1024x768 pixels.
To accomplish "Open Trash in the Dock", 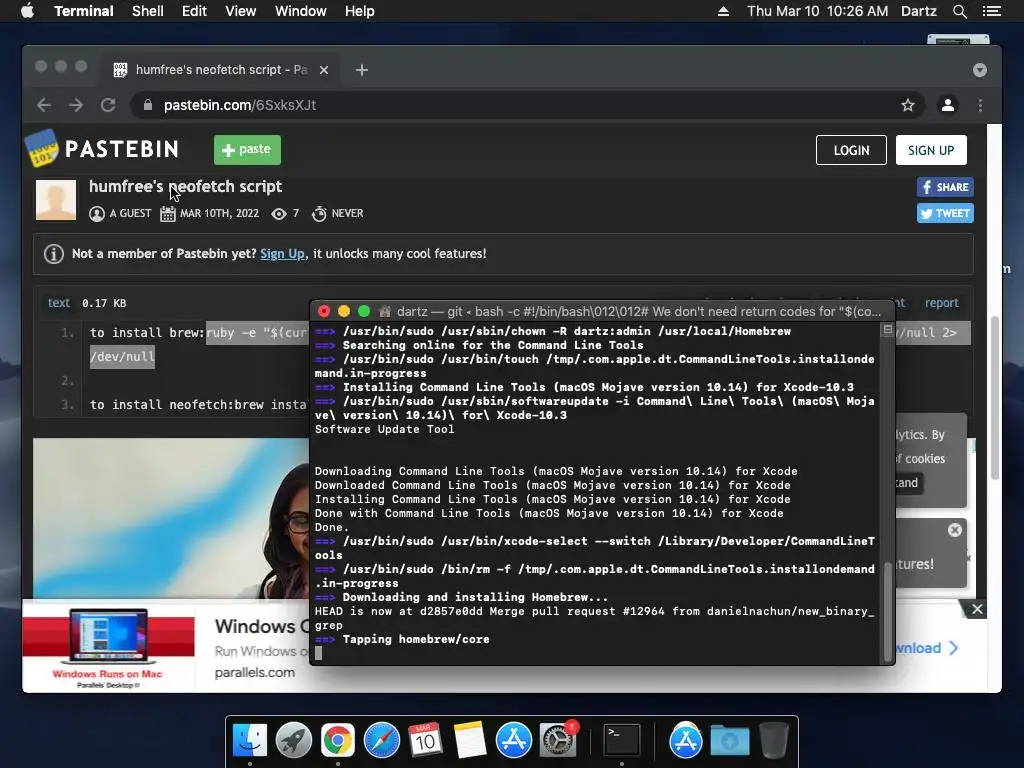I will coord(773,740).
